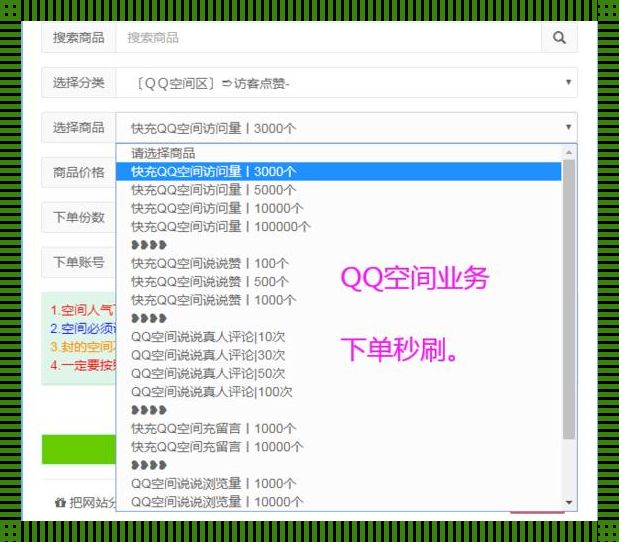Click the 商品价格 label
619x542 pixels.
coord(79,173)
